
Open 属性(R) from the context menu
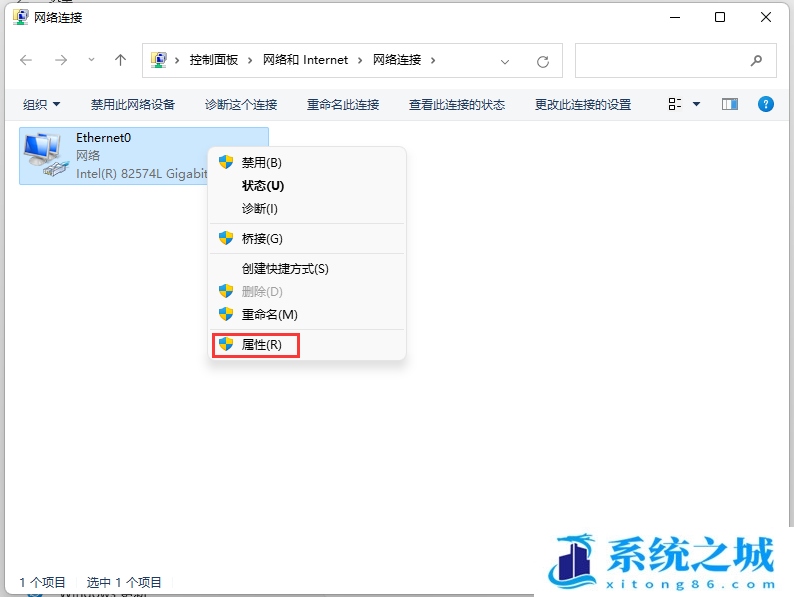[x=307, y=345]
